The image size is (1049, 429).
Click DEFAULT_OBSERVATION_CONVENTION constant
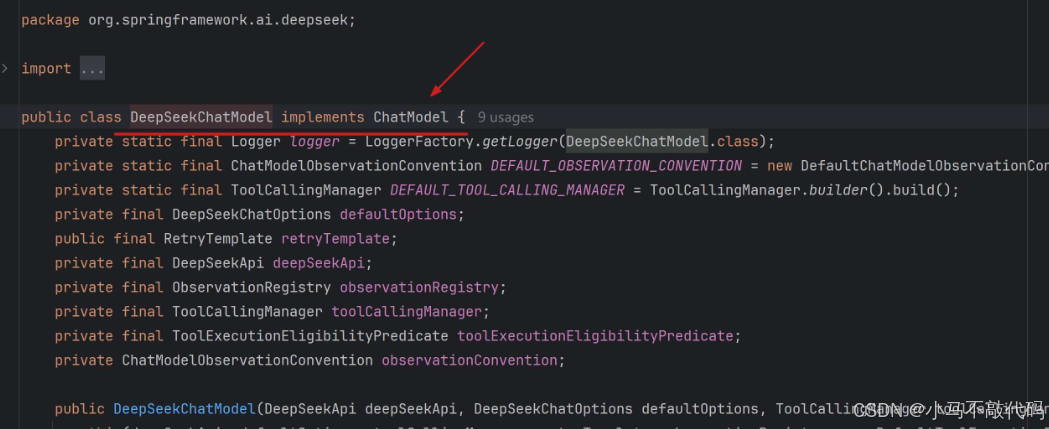pos(616,166)
